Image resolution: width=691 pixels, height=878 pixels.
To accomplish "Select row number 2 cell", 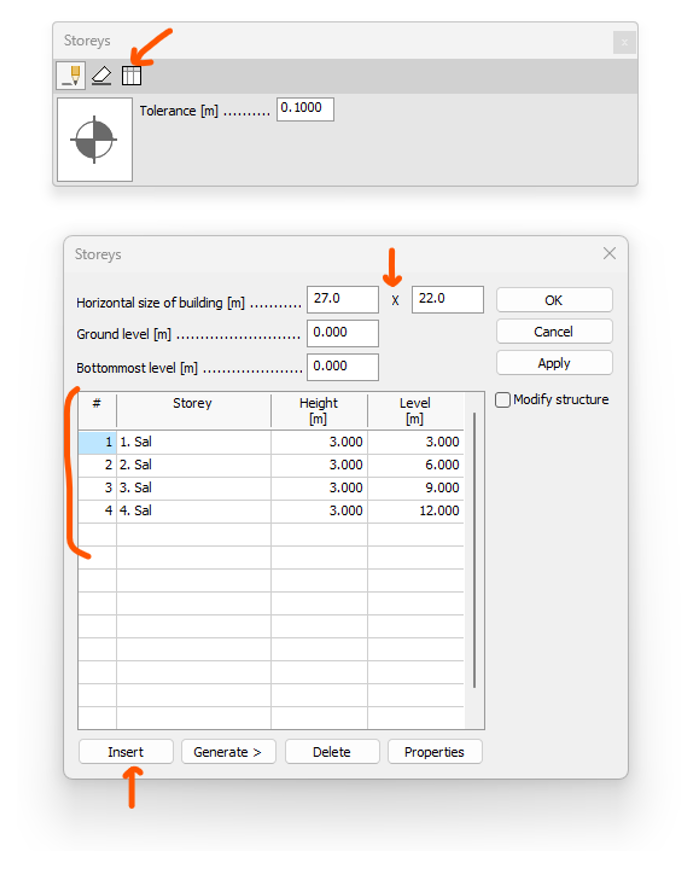I will tap(97, 465).
